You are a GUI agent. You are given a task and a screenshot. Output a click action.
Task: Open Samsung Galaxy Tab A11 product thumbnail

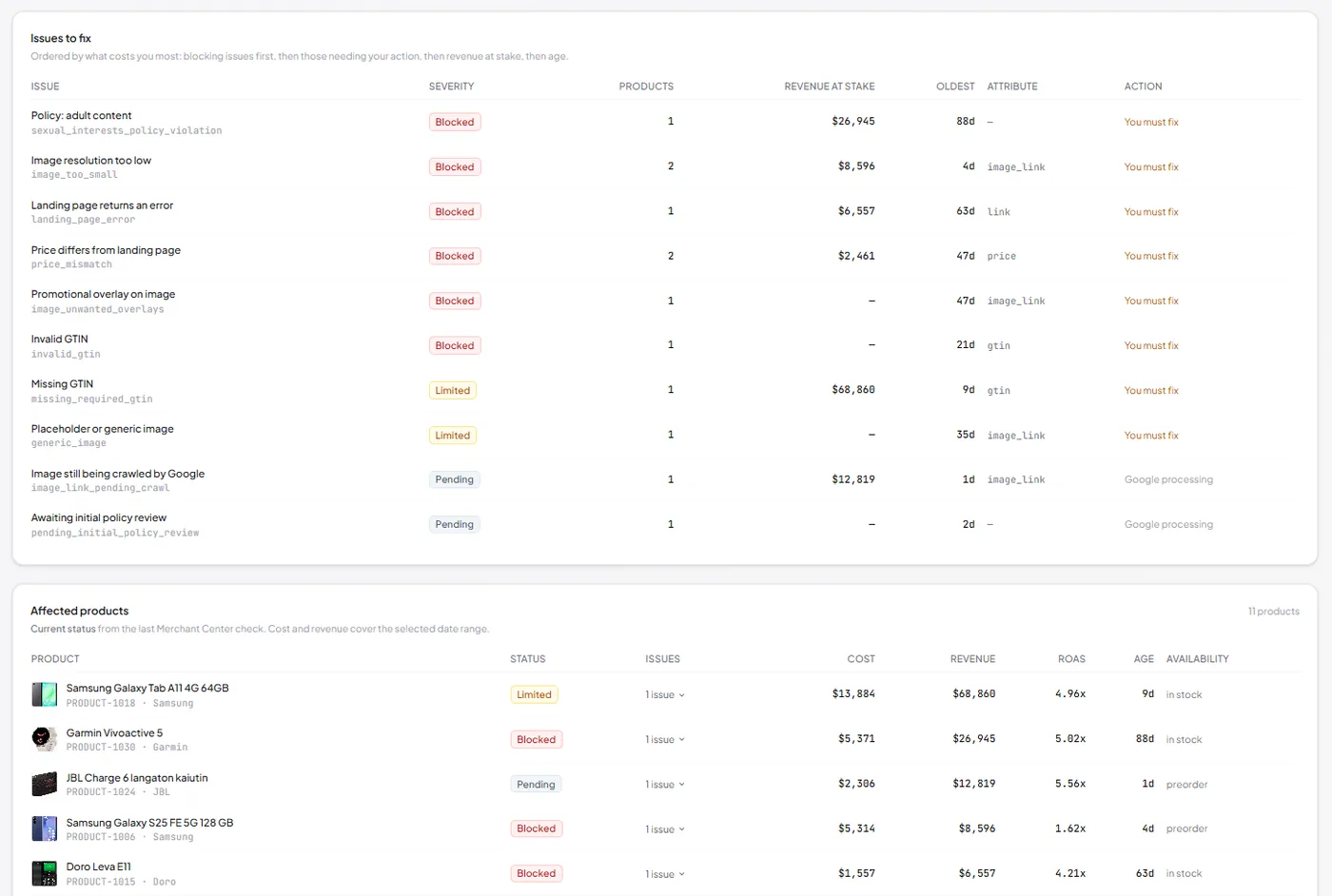tap(44, 694)
